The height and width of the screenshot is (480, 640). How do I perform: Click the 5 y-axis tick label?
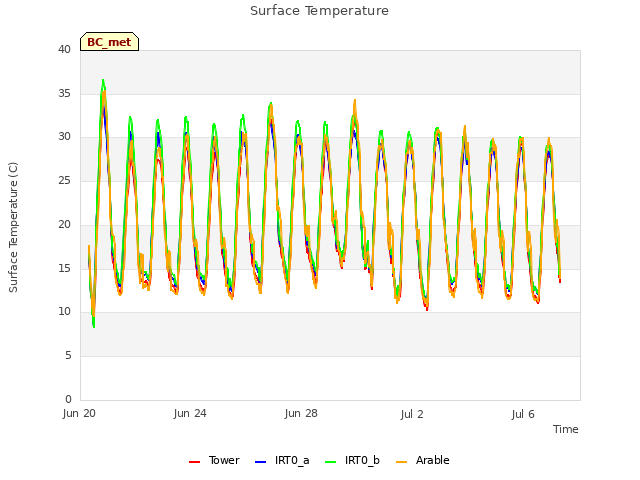68,356
